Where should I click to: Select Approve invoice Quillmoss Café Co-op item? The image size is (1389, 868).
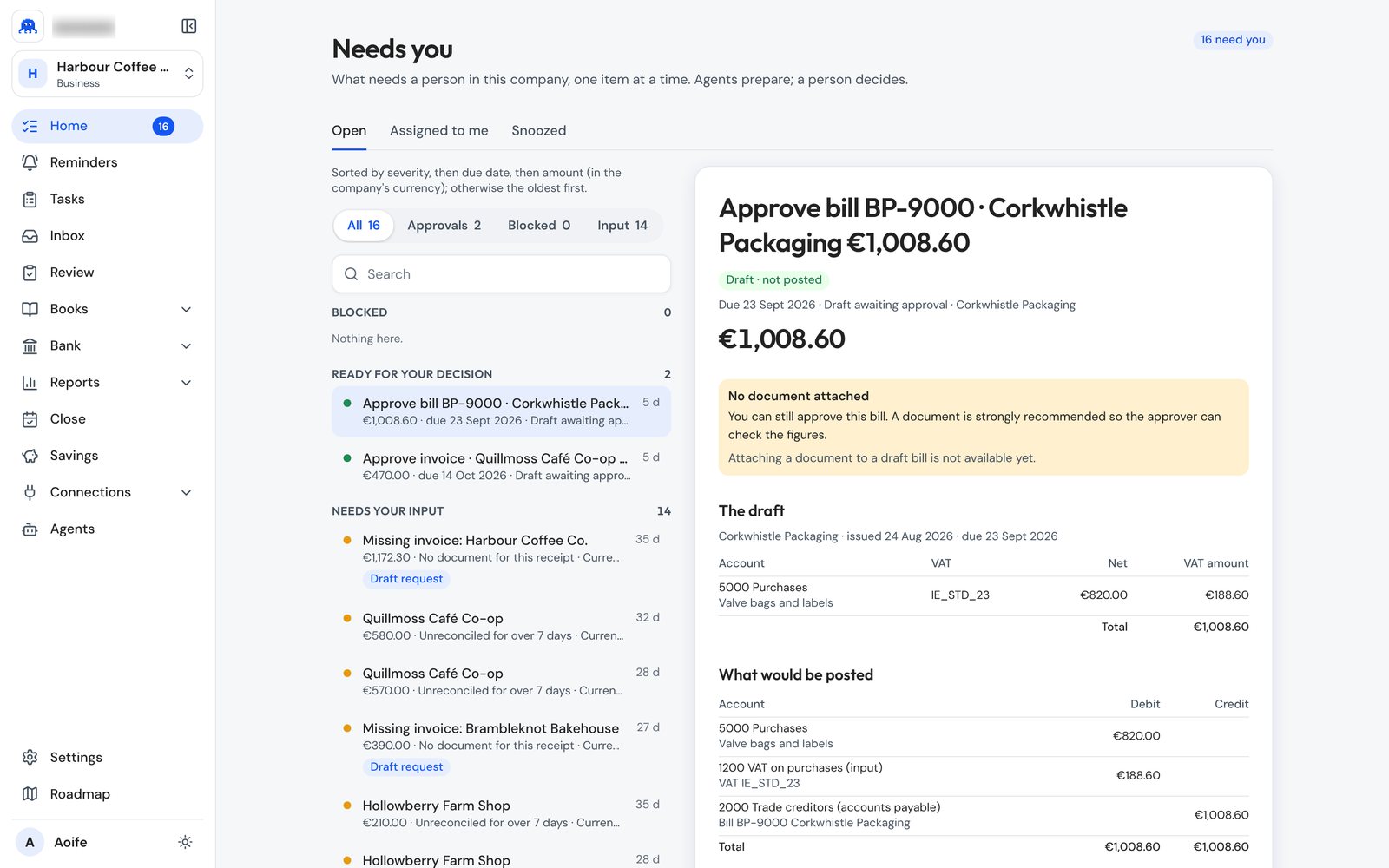click(501, 466)
